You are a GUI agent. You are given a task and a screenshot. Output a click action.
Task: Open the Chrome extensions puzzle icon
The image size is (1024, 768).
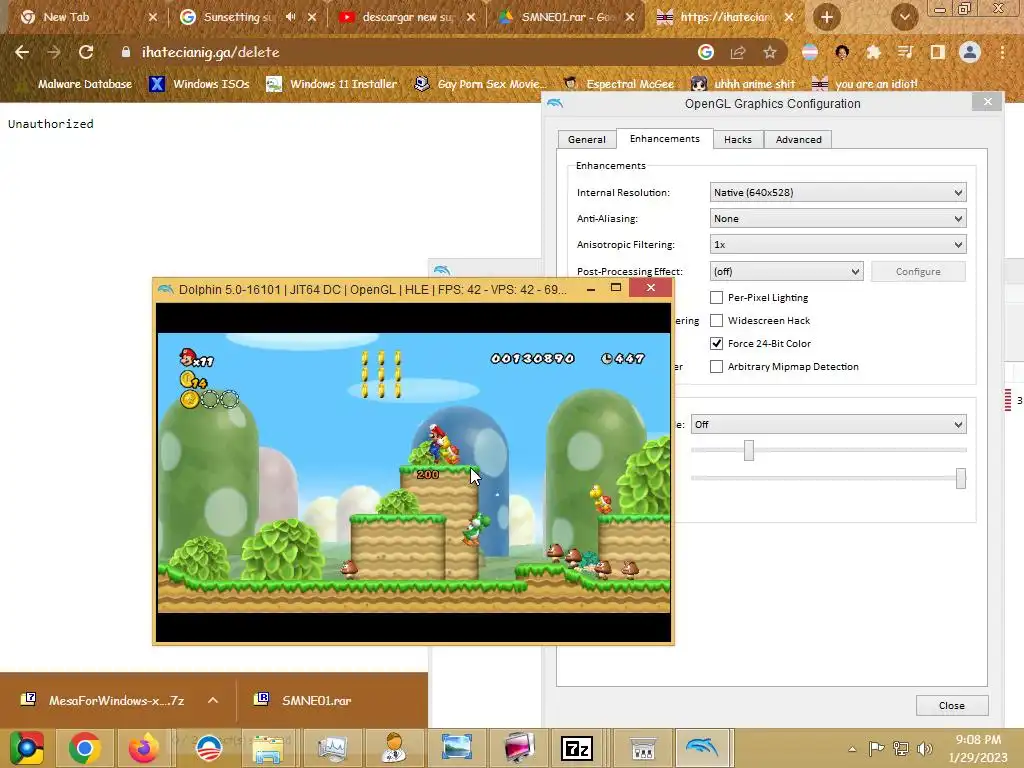(x=873, y=52)
